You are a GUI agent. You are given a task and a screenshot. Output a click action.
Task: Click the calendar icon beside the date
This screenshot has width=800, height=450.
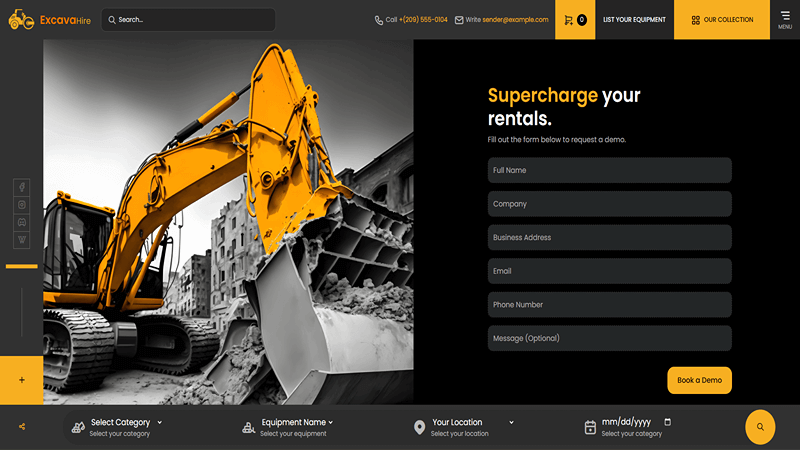(x=590, y=427)
